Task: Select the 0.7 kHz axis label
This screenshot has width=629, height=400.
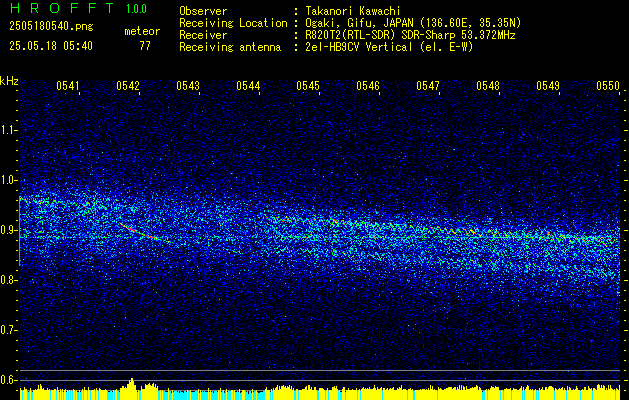Action: pos(9,330)
